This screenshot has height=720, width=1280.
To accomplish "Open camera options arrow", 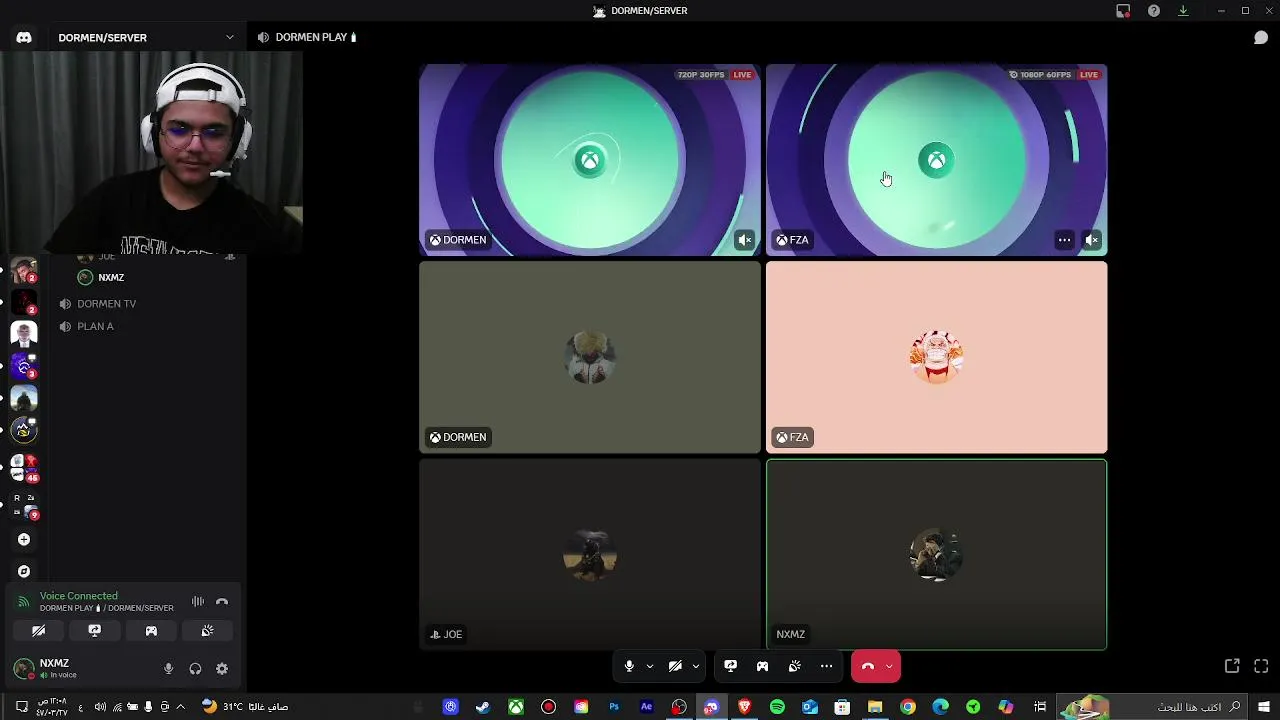I will [696, 666].
